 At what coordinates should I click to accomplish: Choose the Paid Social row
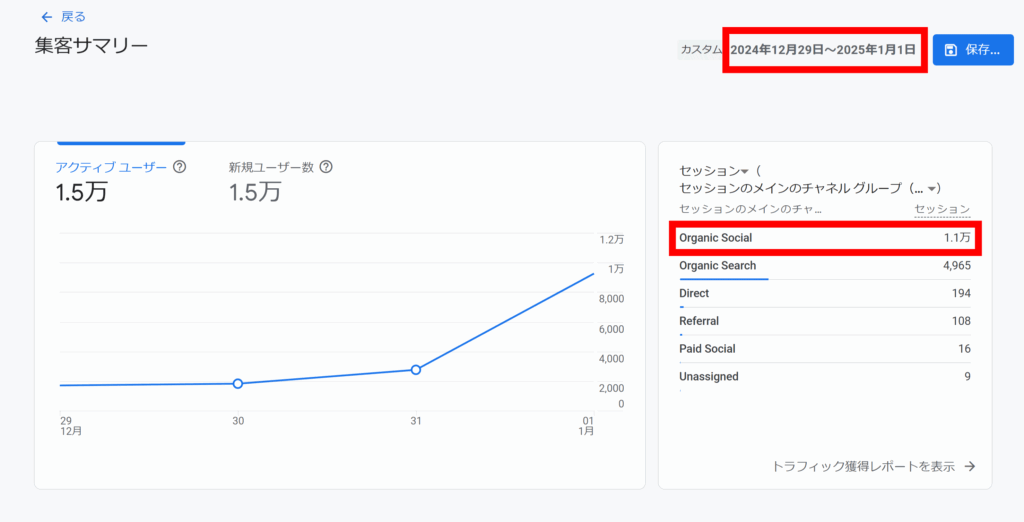[x=824, y=349]
